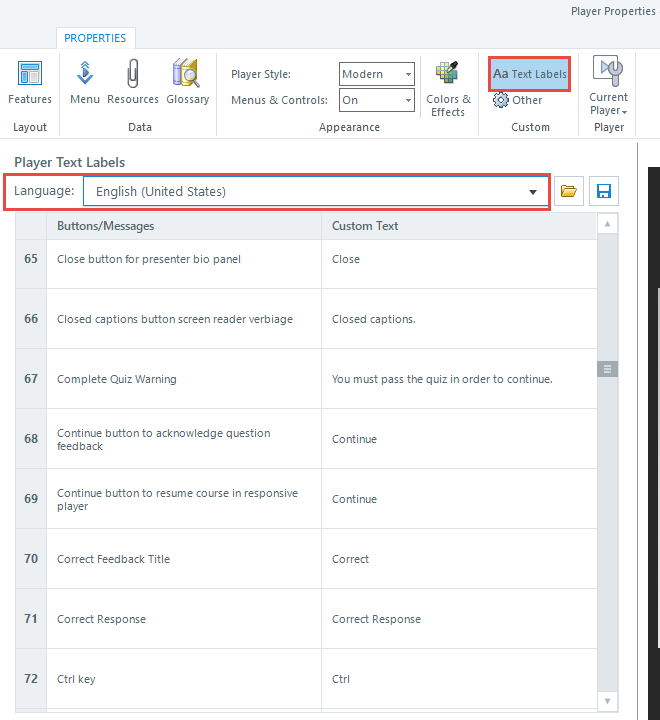Edit 'You must pass the quiz' text

point(459,379)
